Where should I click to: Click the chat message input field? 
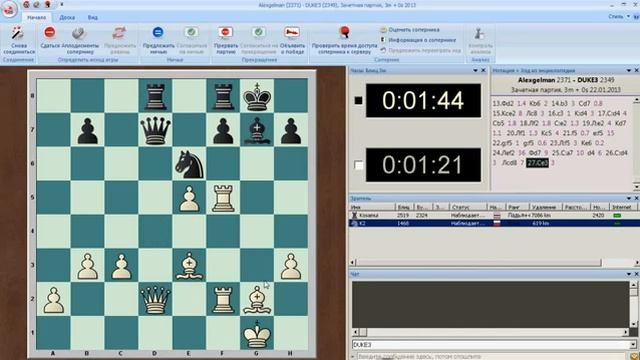492,356
